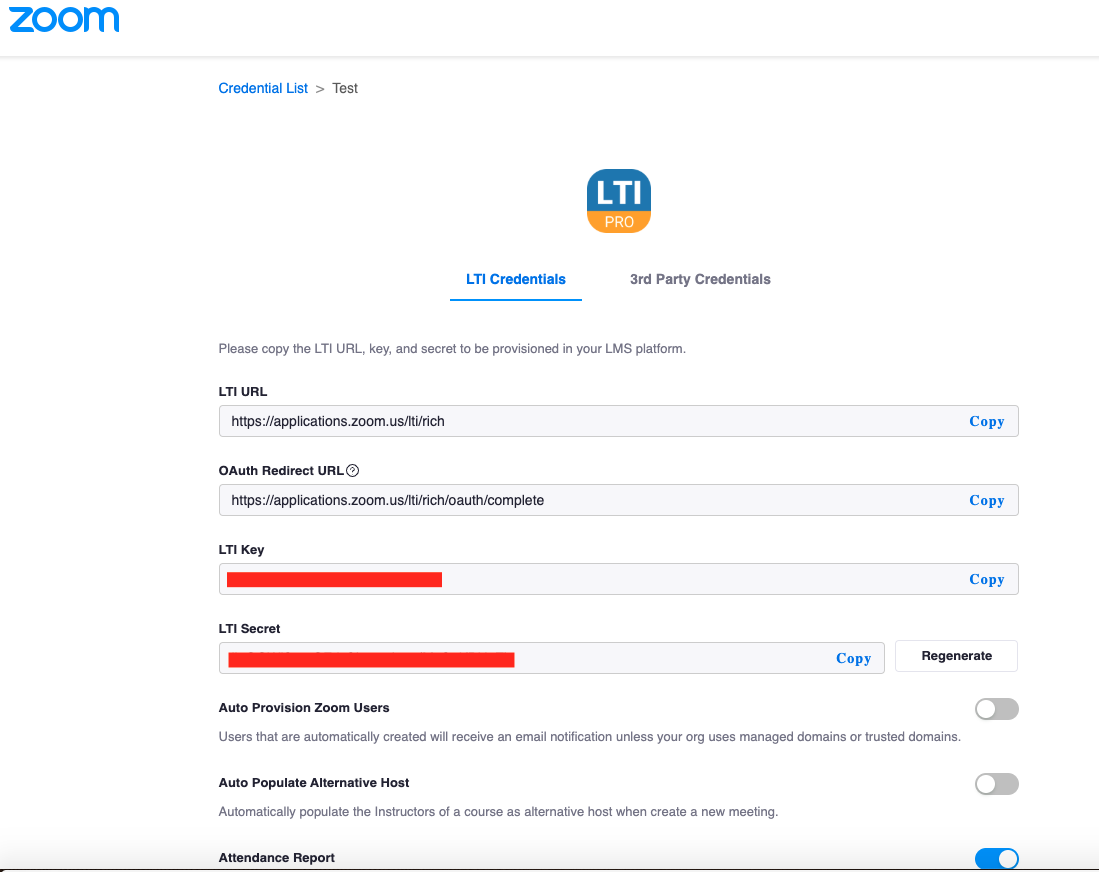Click the "OAuth Redirect URL" label
The image size is (1099, 872).
281,471
